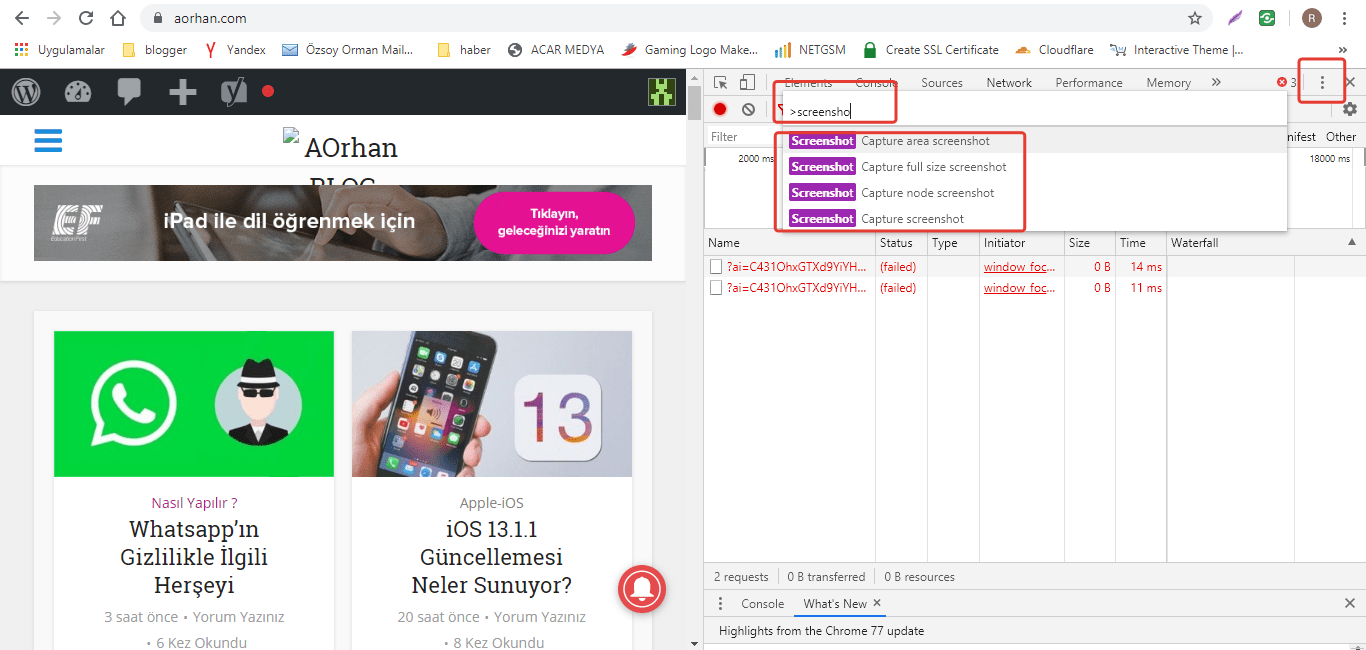The image size is (1366, 650).
Task: Toggle the red network record button
Action: (720, 109)
